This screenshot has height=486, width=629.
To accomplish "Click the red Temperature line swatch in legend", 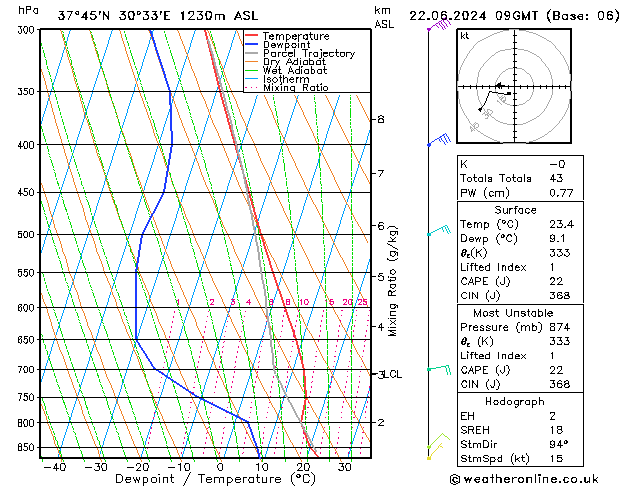I will (x=252, y=36).
